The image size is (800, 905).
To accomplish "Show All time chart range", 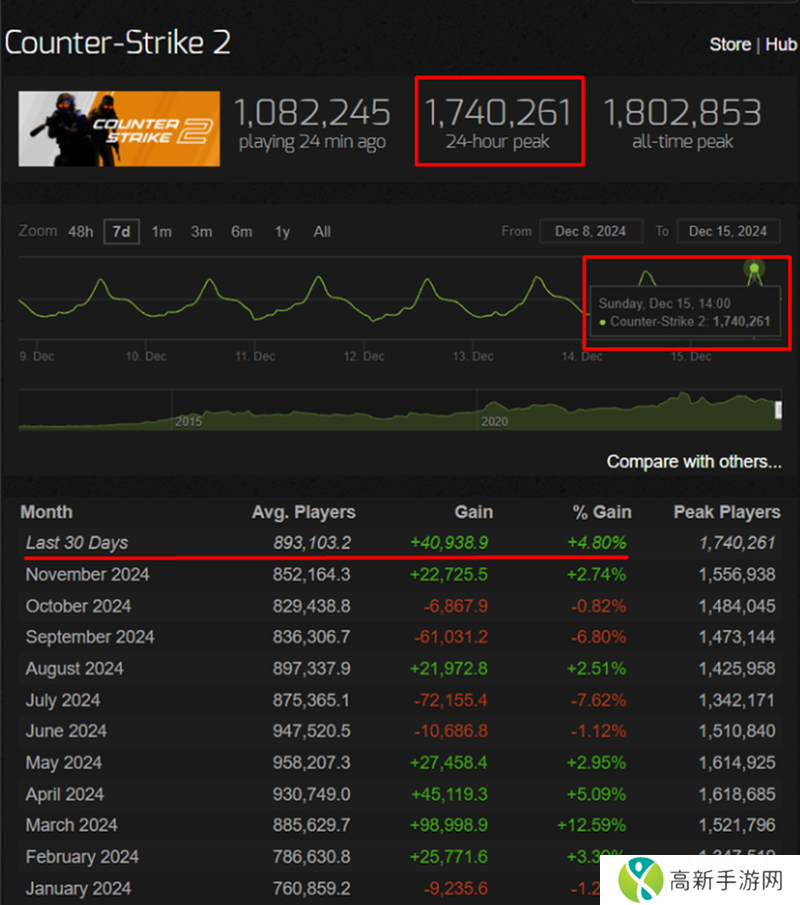I will click(x=321, y=232).
